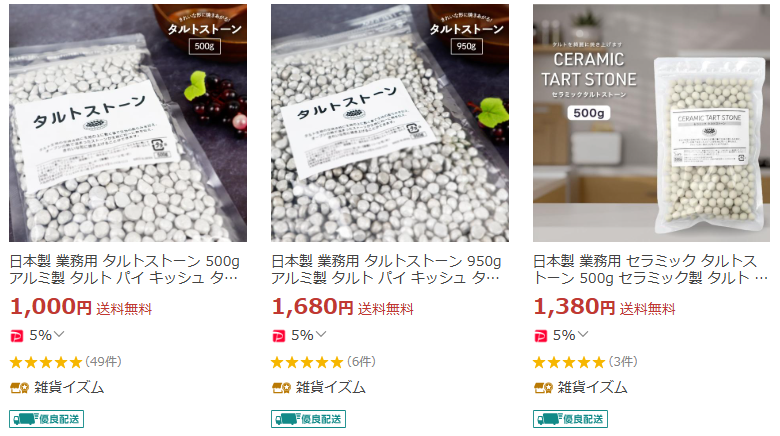Screen dimensions: 780x436
Task: Expand the 5% chevron on the 1,000円 item
Action: click(59, 334)
